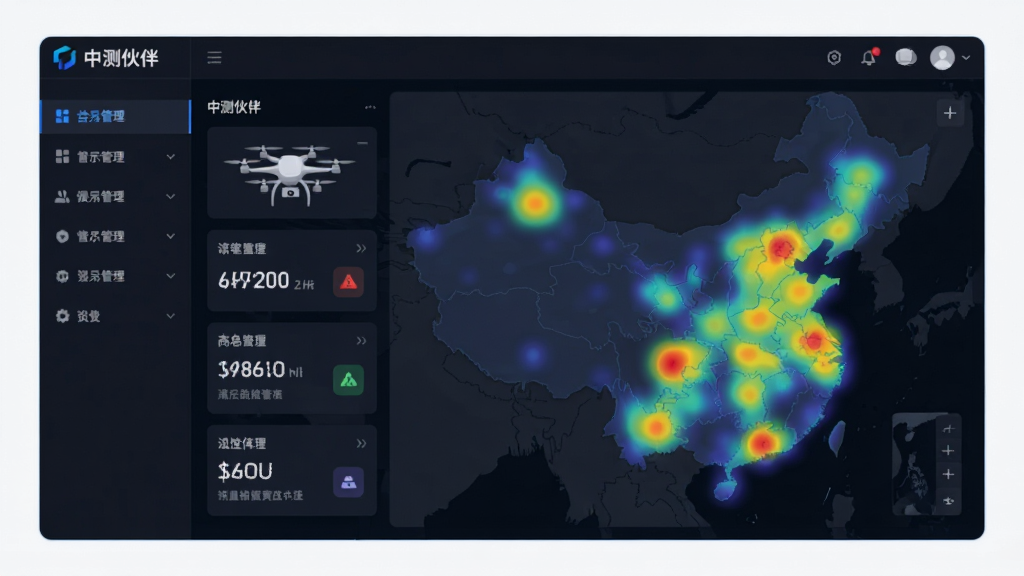Open notifications with the bell icon

(x=869, y=57)
